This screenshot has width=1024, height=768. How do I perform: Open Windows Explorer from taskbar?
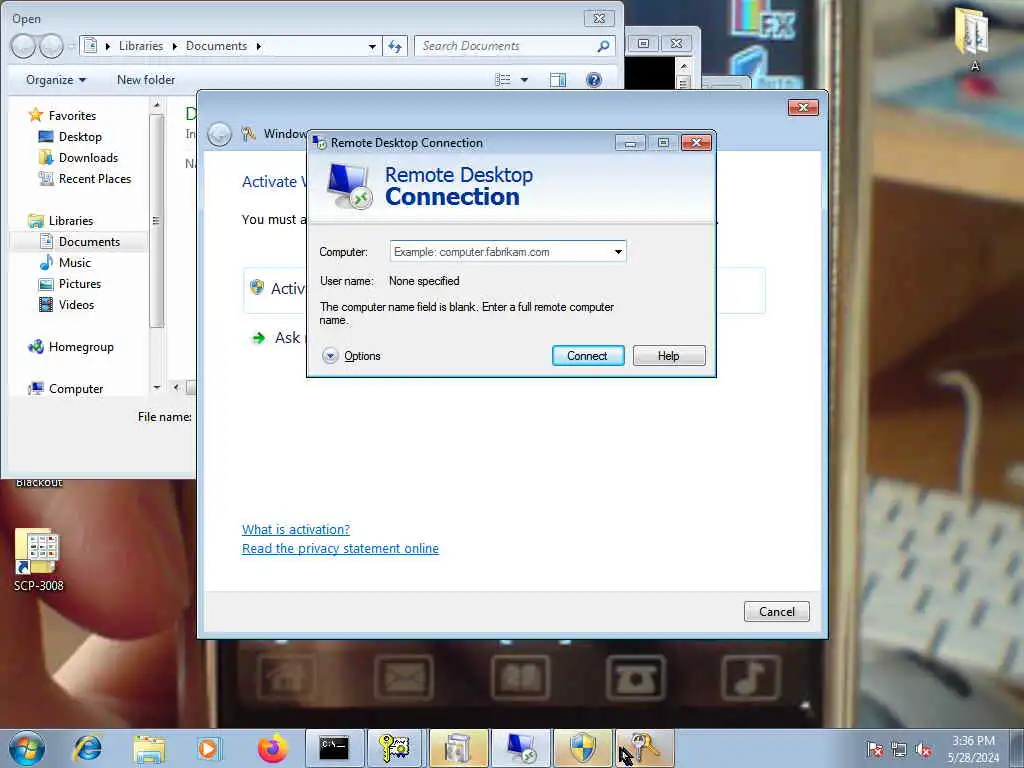(x=149, y=748)
